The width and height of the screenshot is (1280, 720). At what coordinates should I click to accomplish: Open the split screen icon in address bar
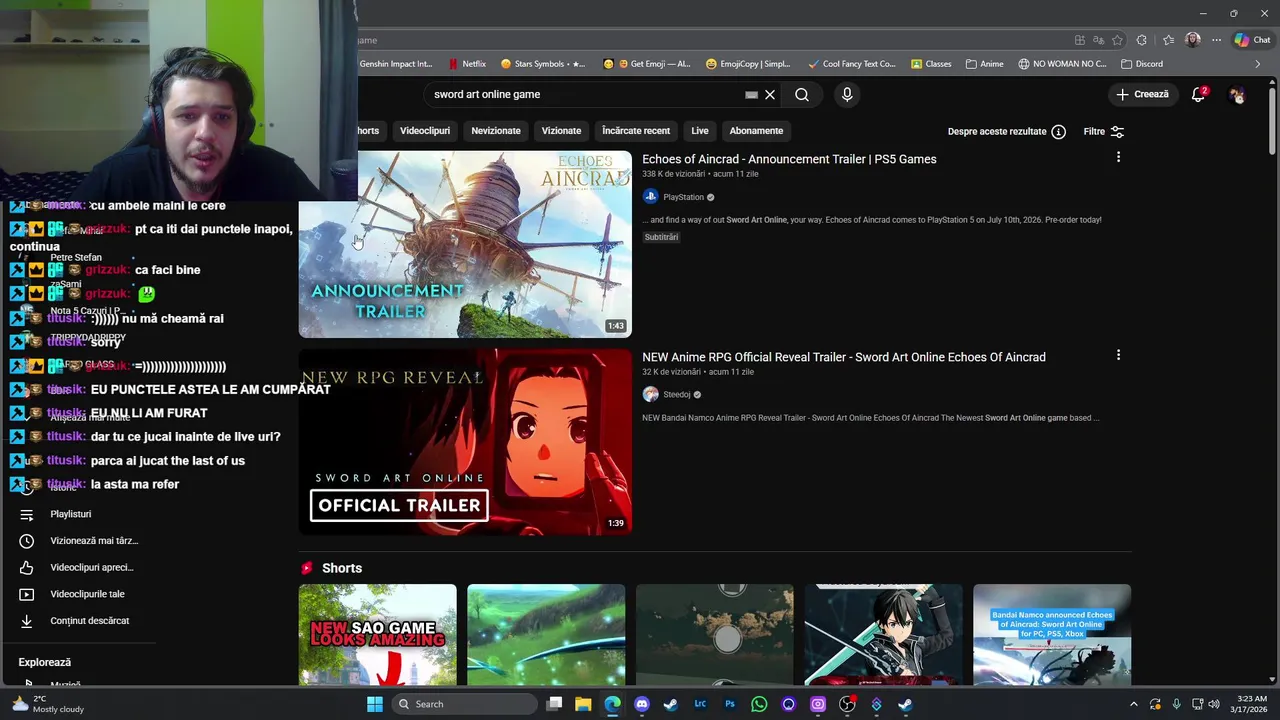pos(1079,40)
